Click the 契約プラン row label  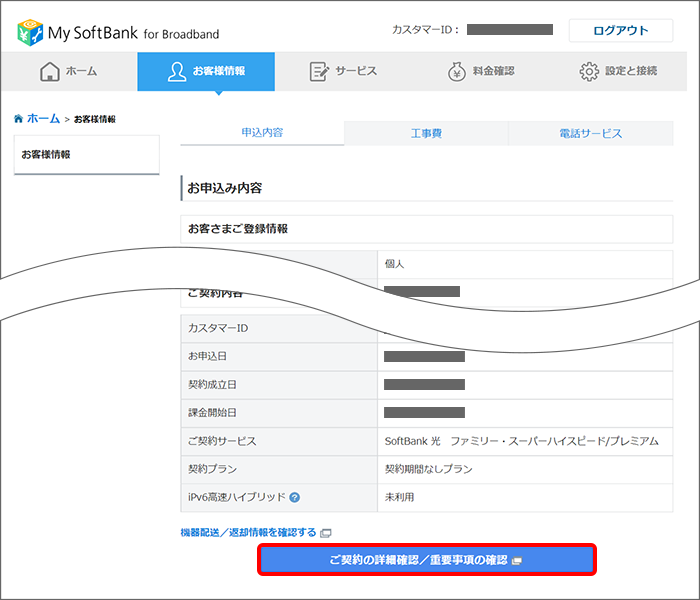[x=212, y=469]
